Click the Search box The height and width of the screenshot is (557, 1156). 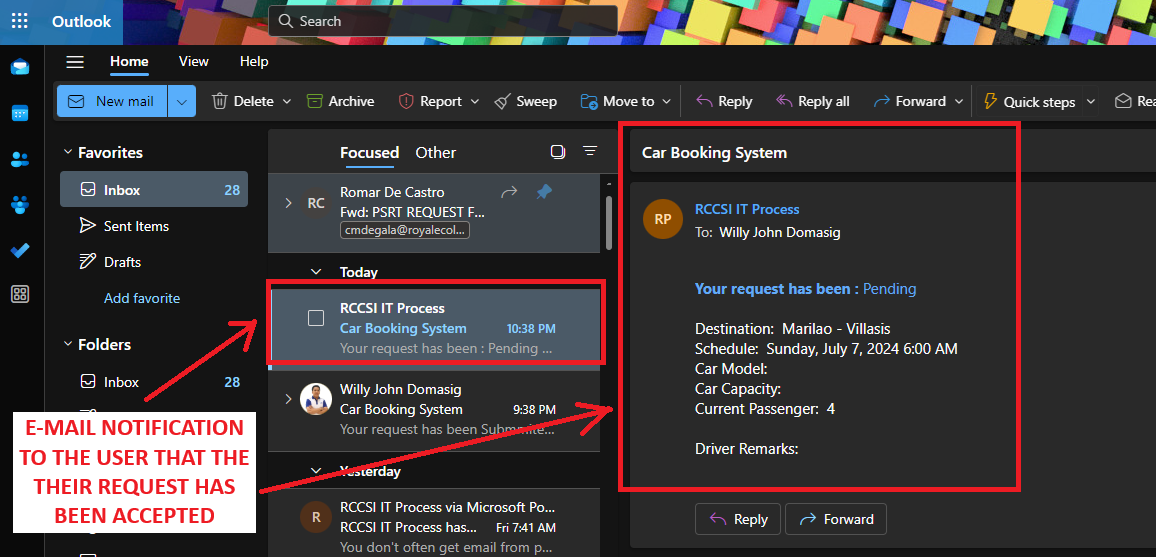(442, 21)
